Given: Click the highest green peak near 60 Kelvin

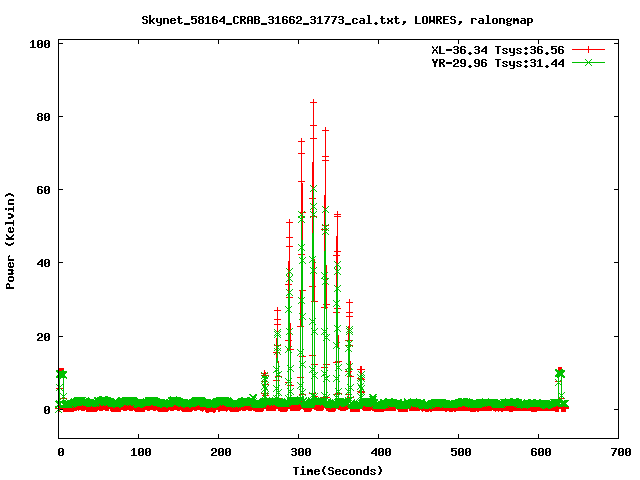Looking at the screenshot, I should [313, 189].
